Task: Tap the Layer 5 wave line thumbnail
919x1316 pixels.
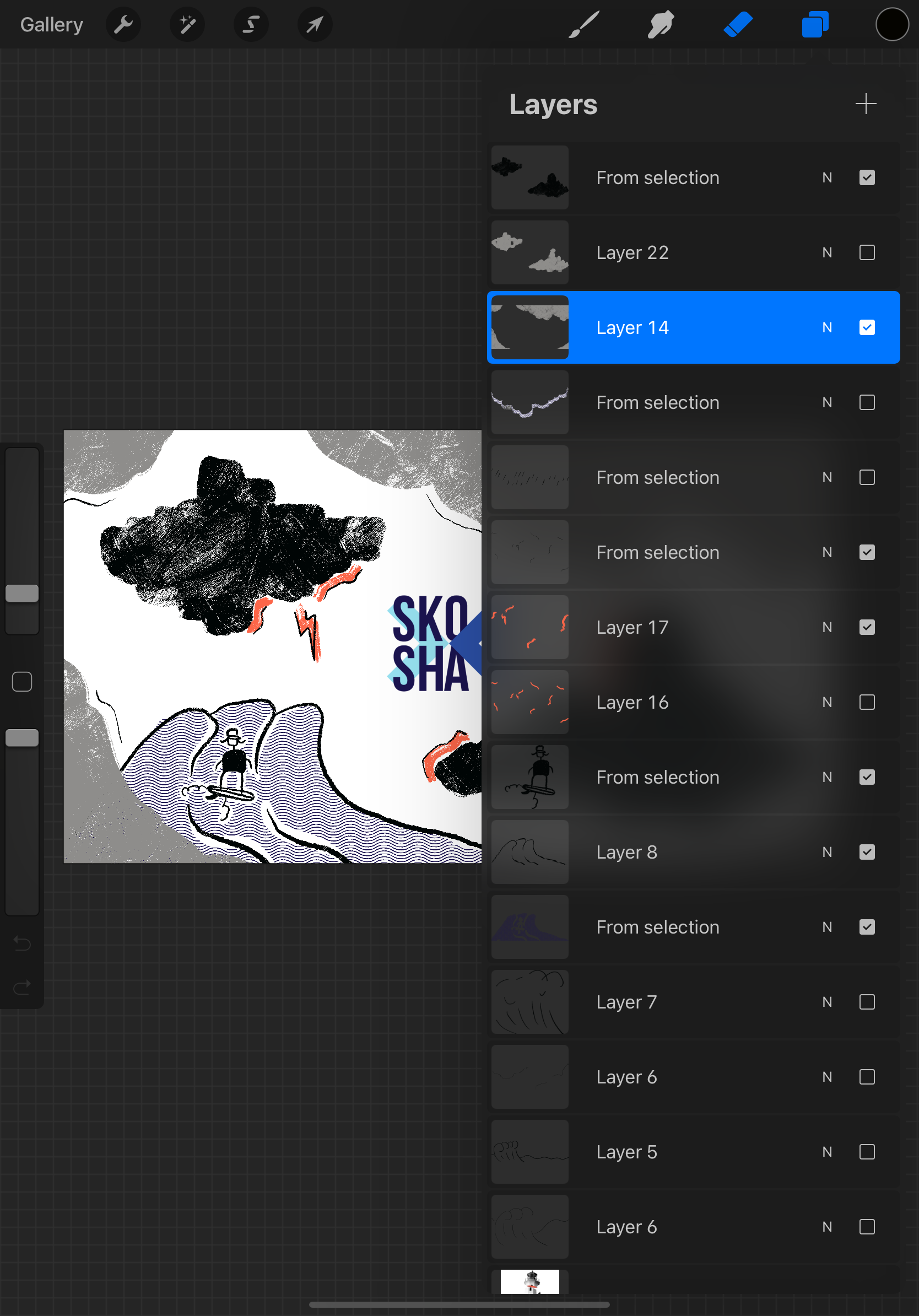Action: click(x=530, y=1152)
